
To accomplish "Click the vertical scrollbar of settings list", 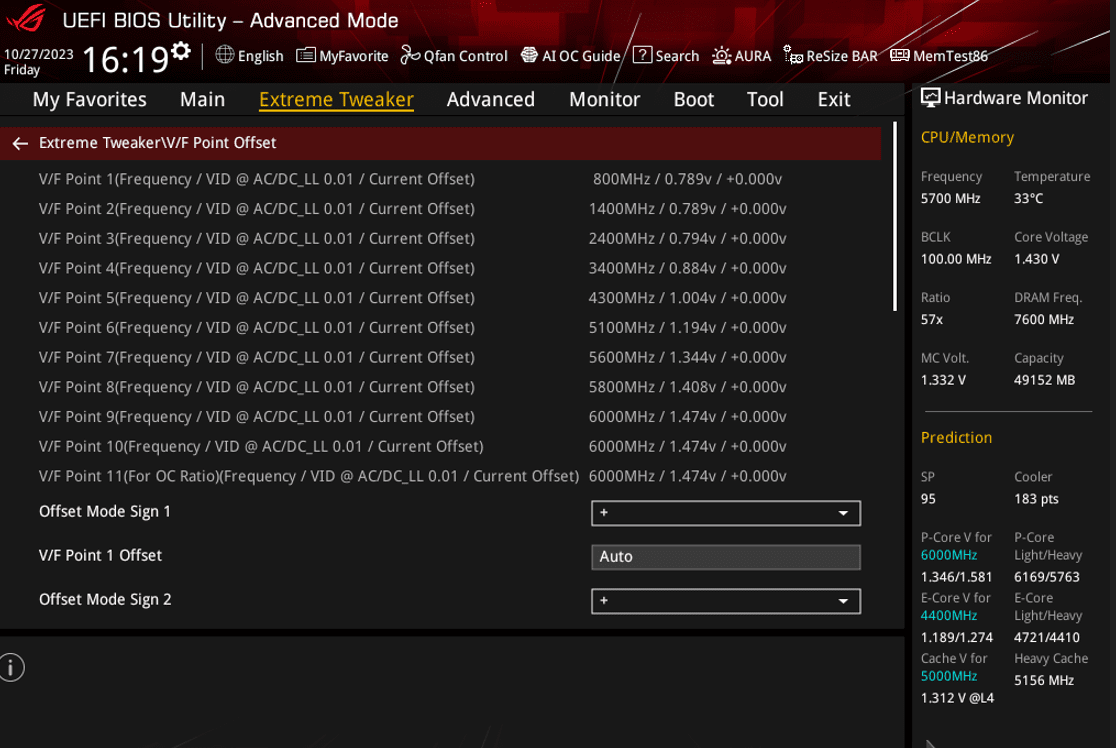I will pos(895,218).
